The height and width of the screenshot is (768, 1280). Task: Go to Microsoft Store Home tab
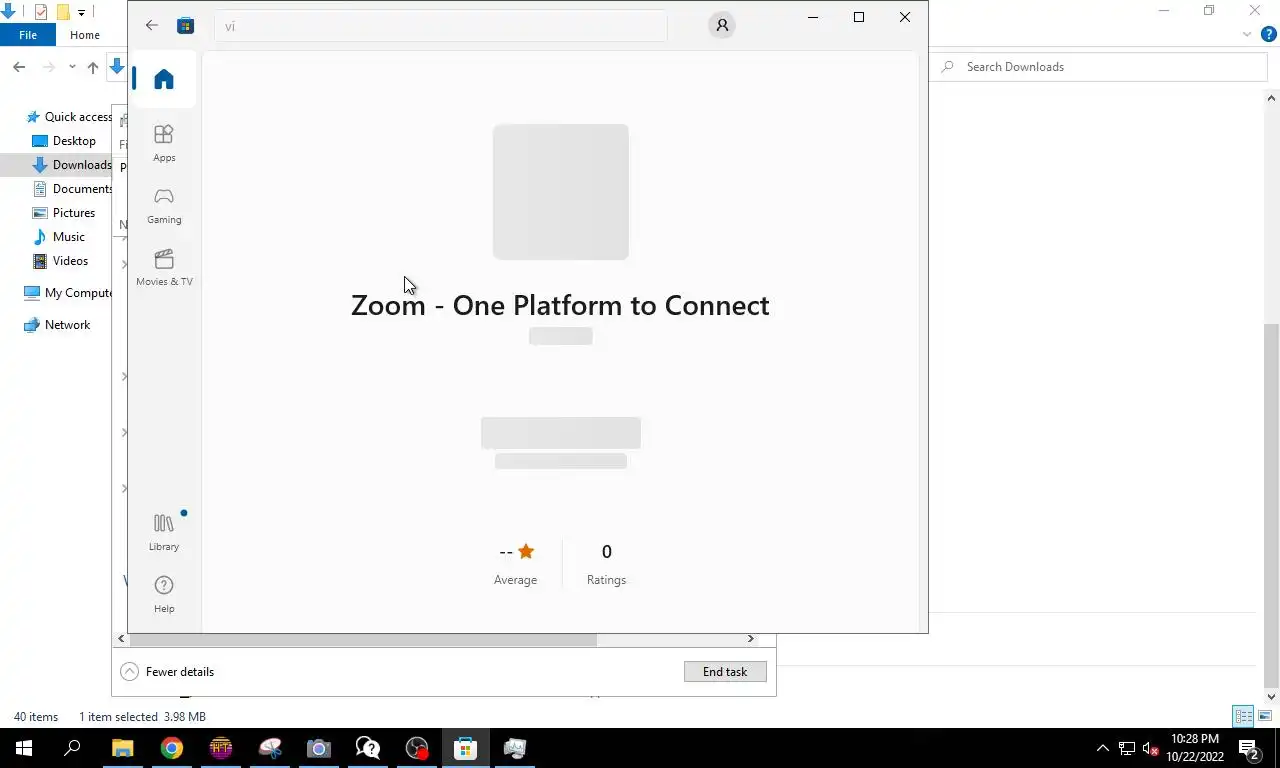click(x=164, y=79)
